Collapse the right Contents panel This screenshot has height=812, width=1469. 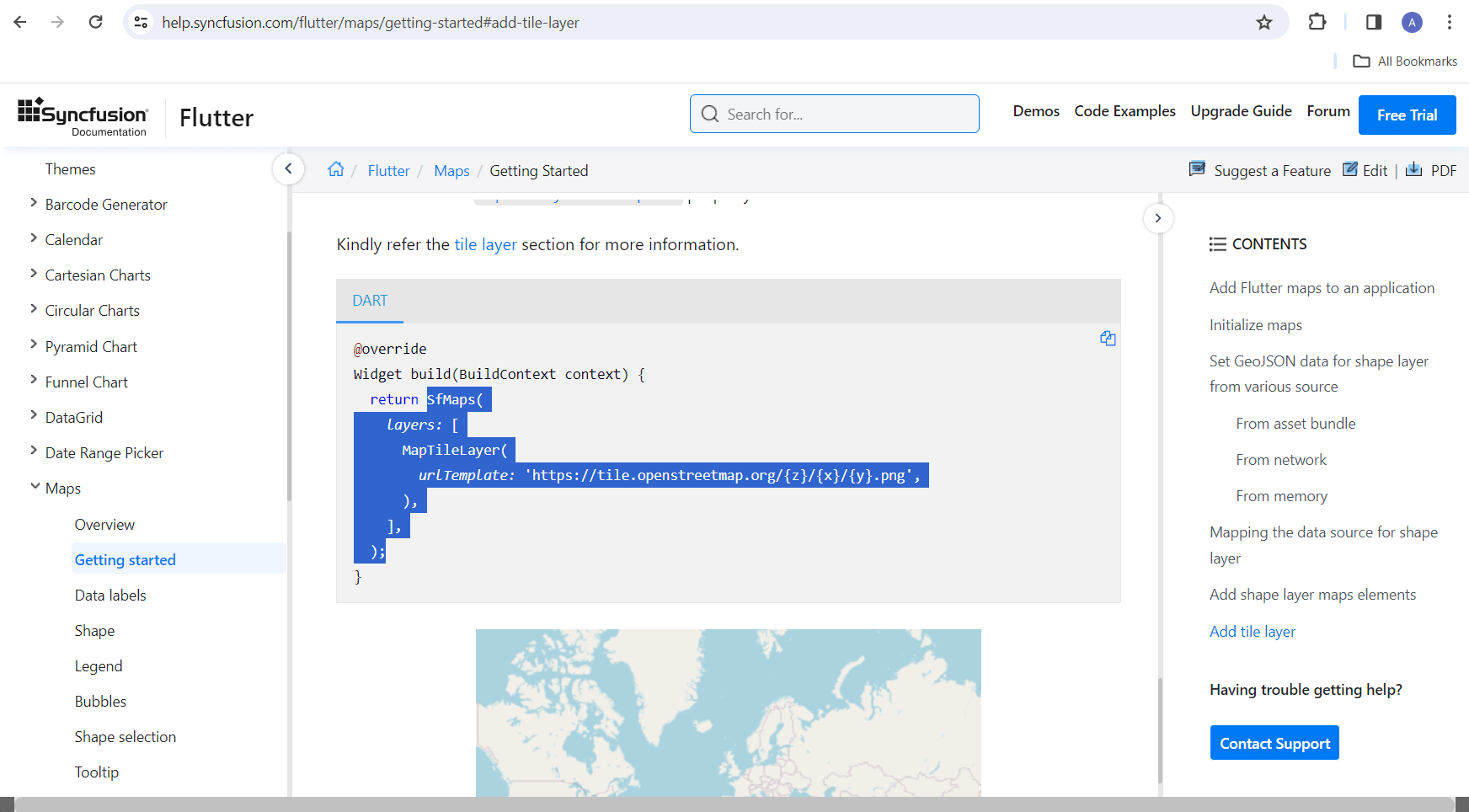(x=1158, y=218)
